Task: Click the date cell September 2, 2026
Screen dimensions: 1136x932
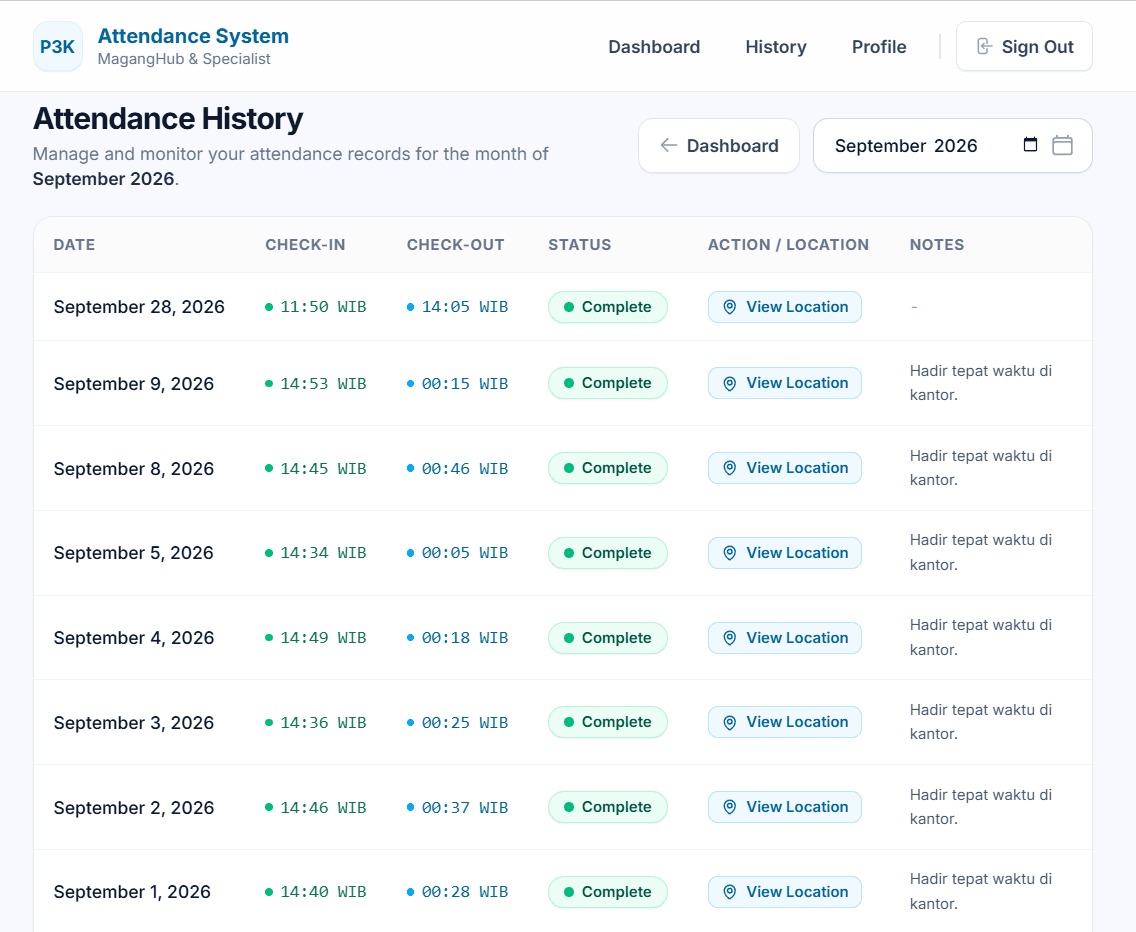Action: (x=134, y=807)
